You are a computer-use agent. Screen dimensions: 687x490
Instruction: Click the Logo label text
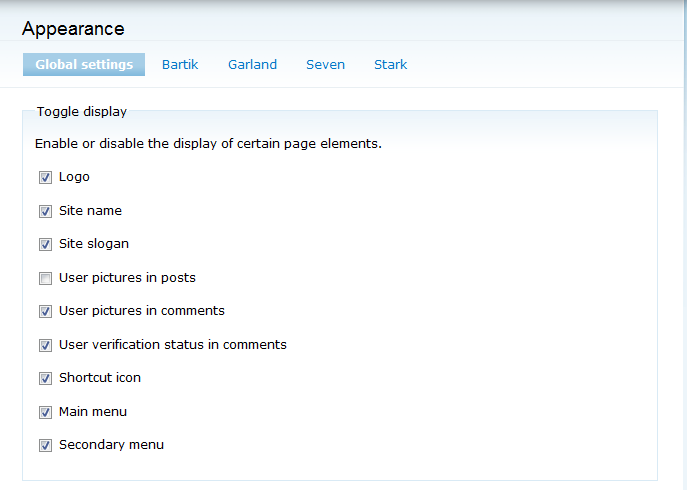click(74, 177)
